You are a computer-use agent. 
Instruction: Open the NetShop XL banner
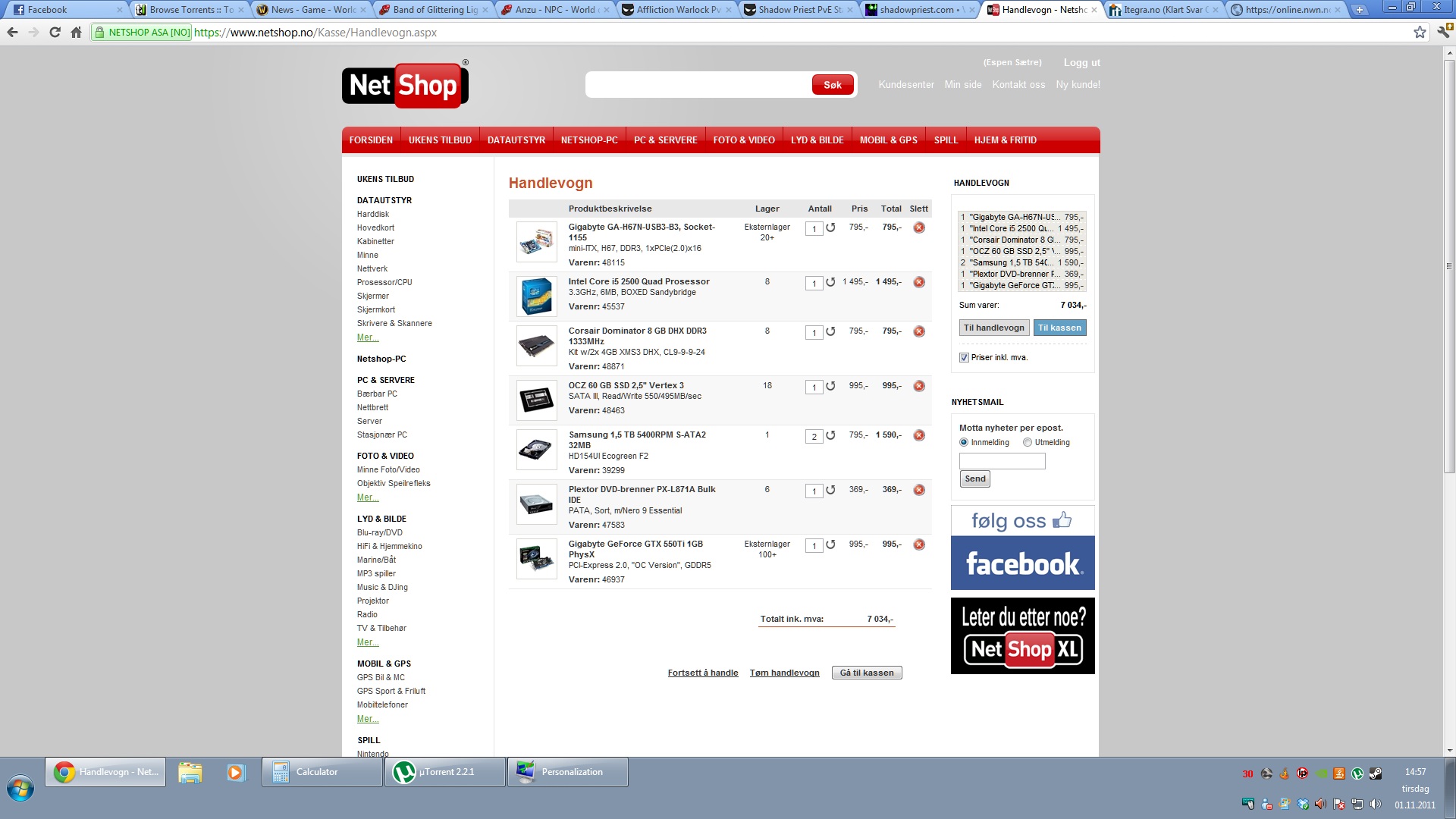tap(1023, 635)
